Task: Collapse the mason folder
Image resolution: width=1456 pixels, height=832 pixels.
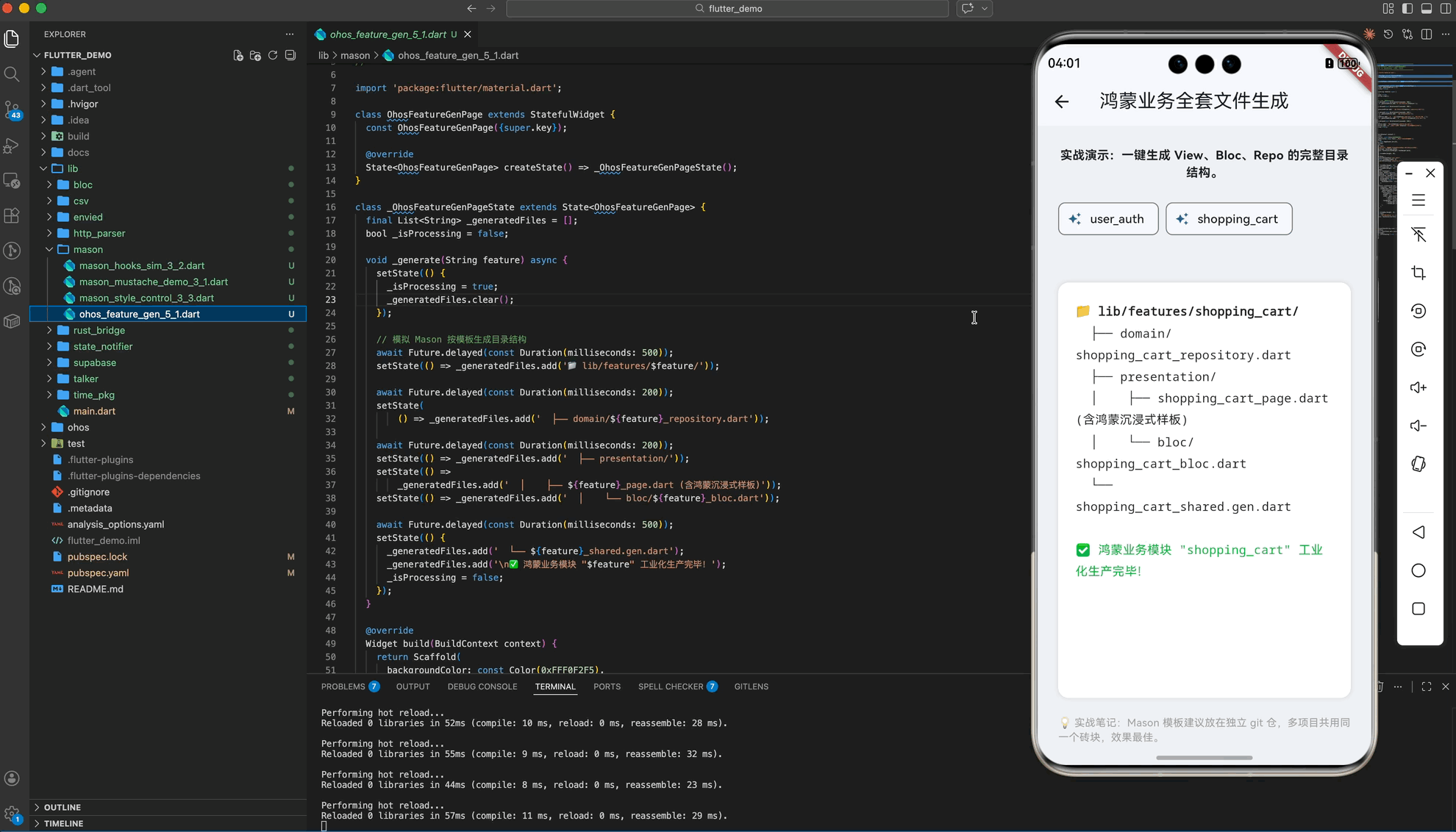Action: [88, 249]
